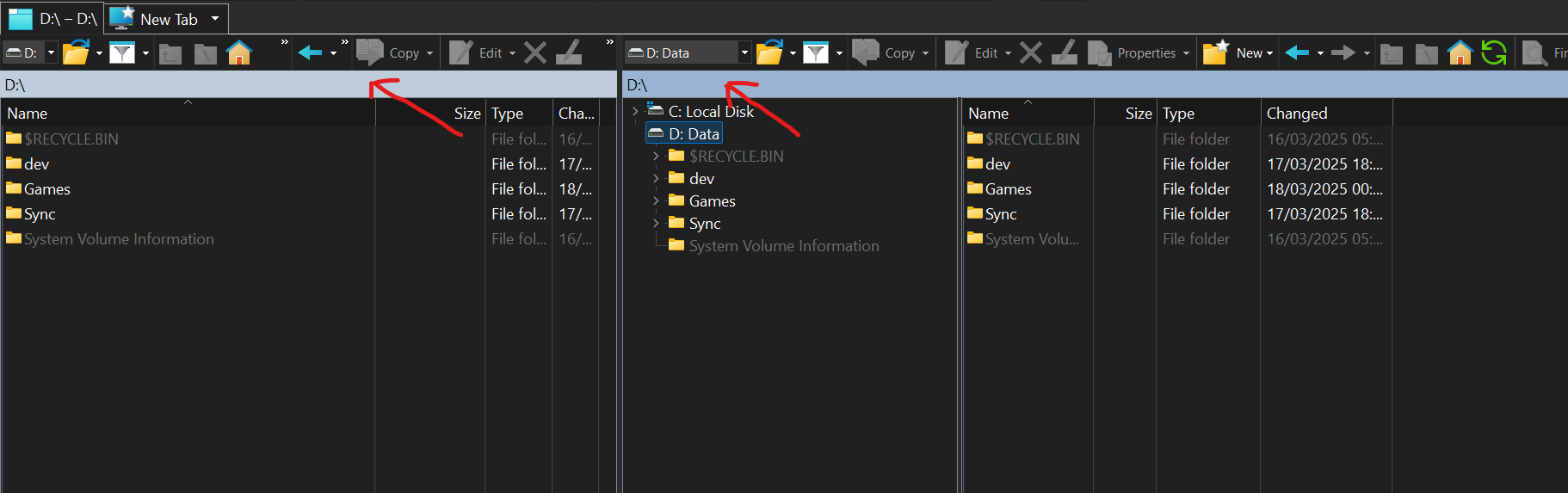Screen dimensions: 1568x493
Task: Expand the 'C: Local Disk' tree node
Action: coord(635,111)
